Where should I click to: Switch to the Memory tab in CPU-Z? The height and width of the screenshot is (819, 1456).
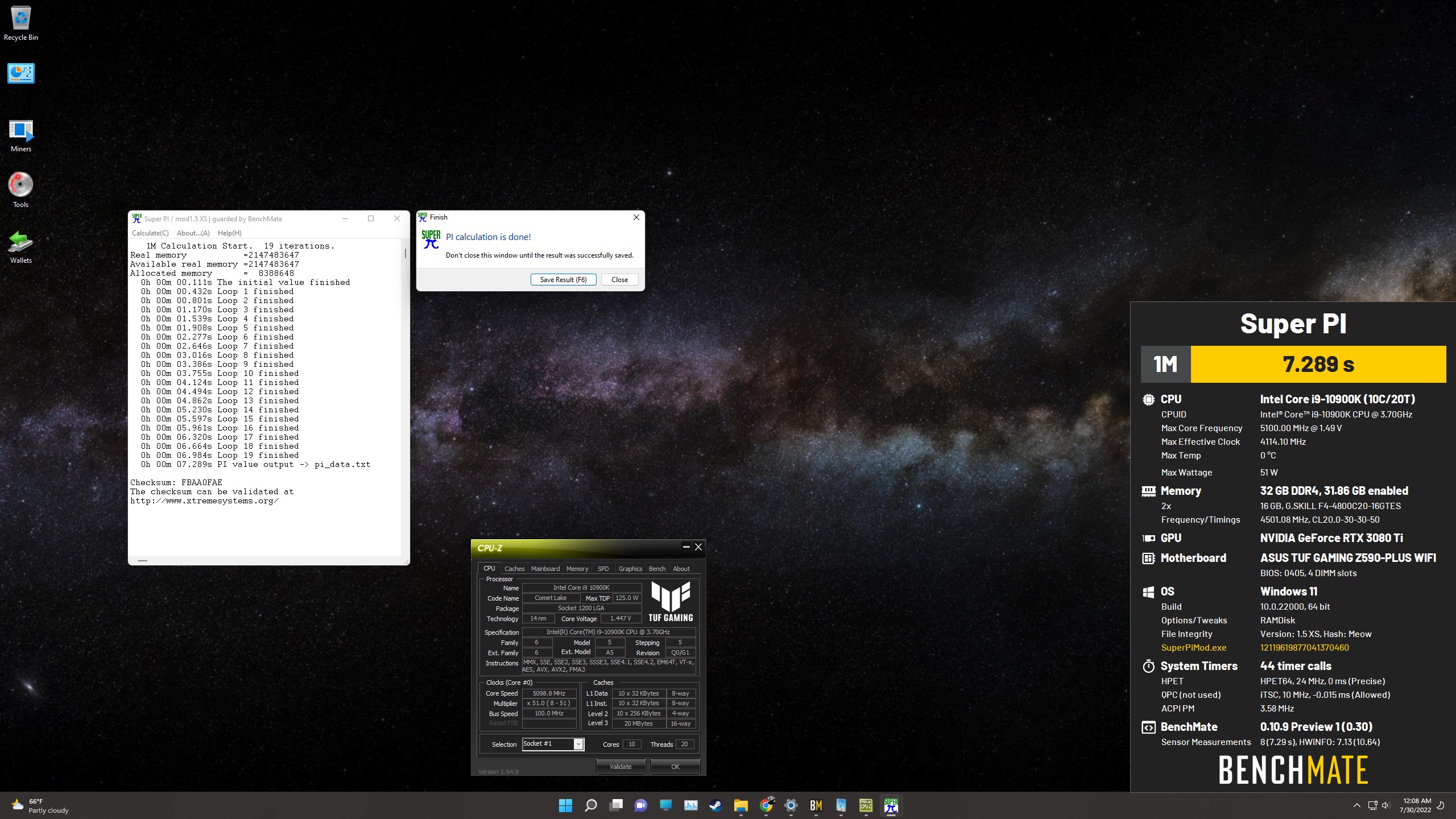tap(577, 569)
